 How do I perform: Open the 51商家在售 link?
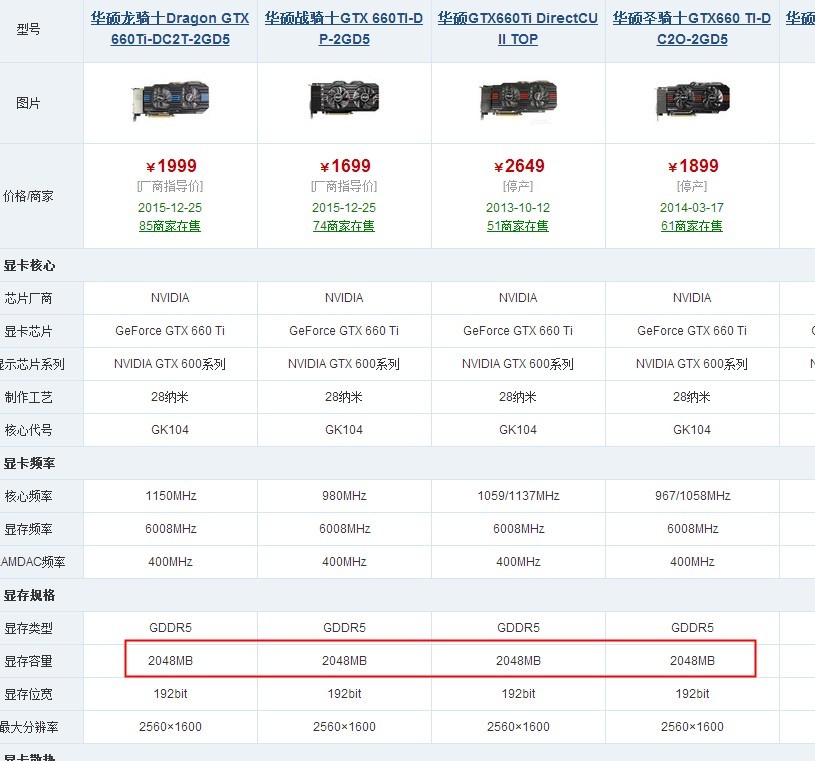(x=518, y=226)
